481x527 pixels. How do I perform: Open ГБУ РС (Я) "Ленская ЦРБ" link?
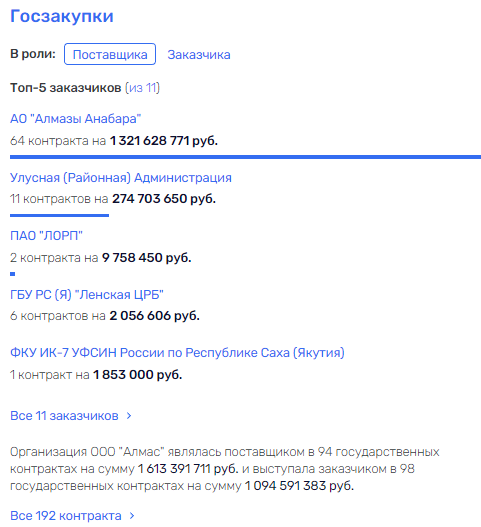[x=87, y=294]
